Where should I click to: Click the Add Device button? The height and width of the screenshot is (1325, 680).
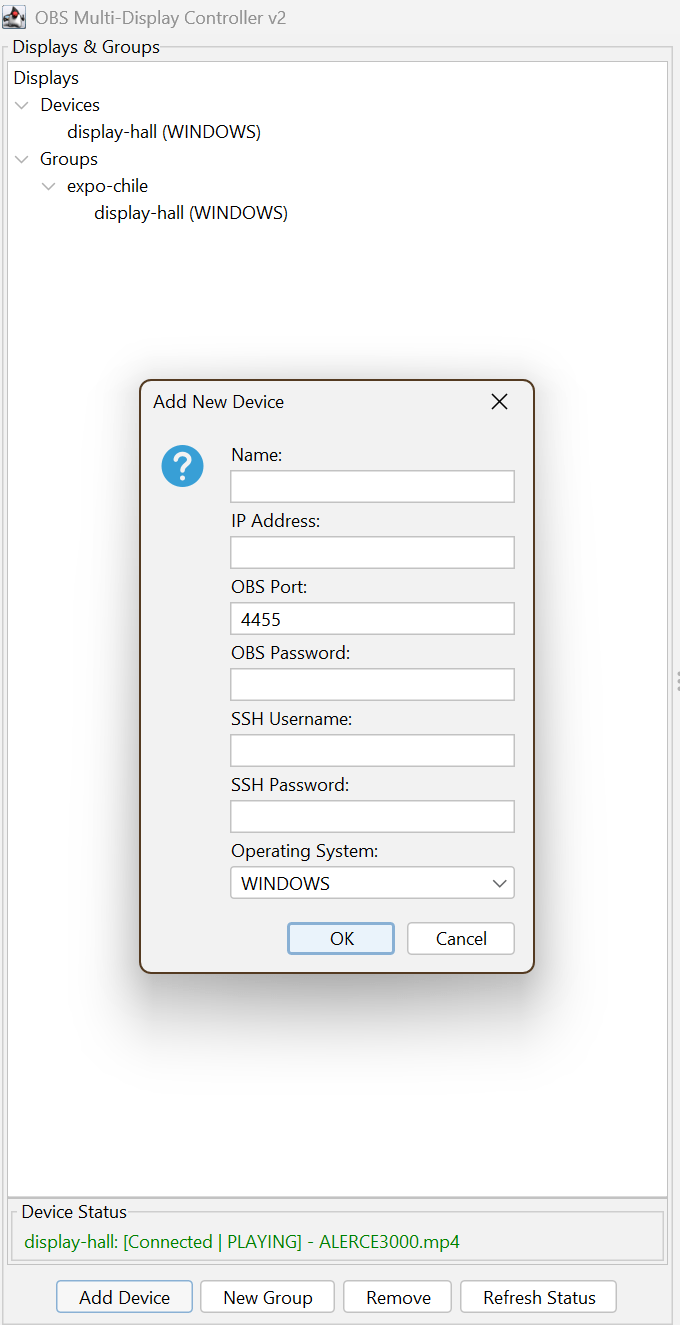click(x=124, y=1297)
